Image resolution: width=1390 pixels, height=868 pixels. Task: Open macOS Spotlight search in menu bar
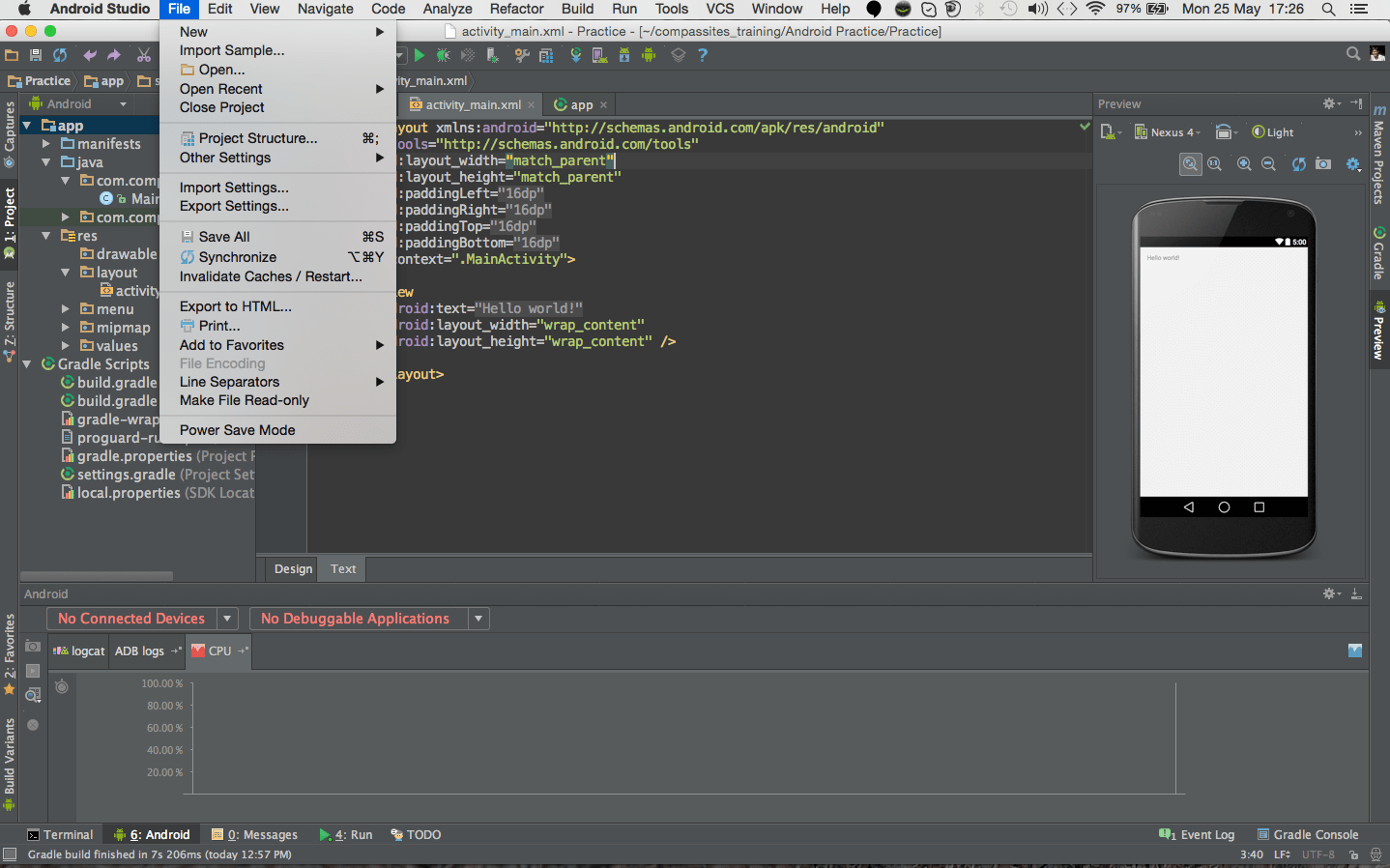[x=1329, y=9]
